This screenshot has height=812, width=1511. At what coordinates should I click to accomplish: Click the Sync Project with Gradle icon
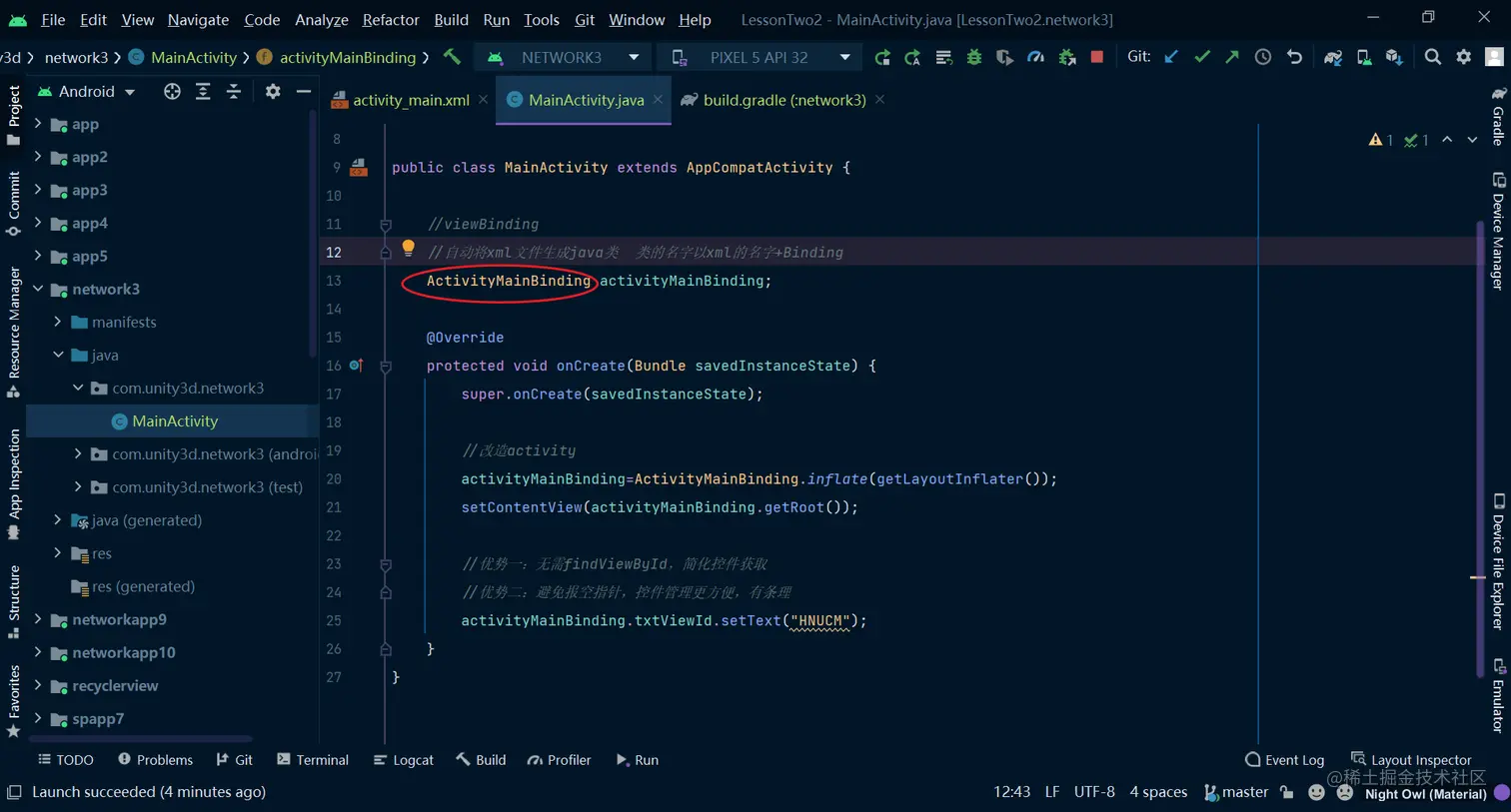click(1333, 57)
